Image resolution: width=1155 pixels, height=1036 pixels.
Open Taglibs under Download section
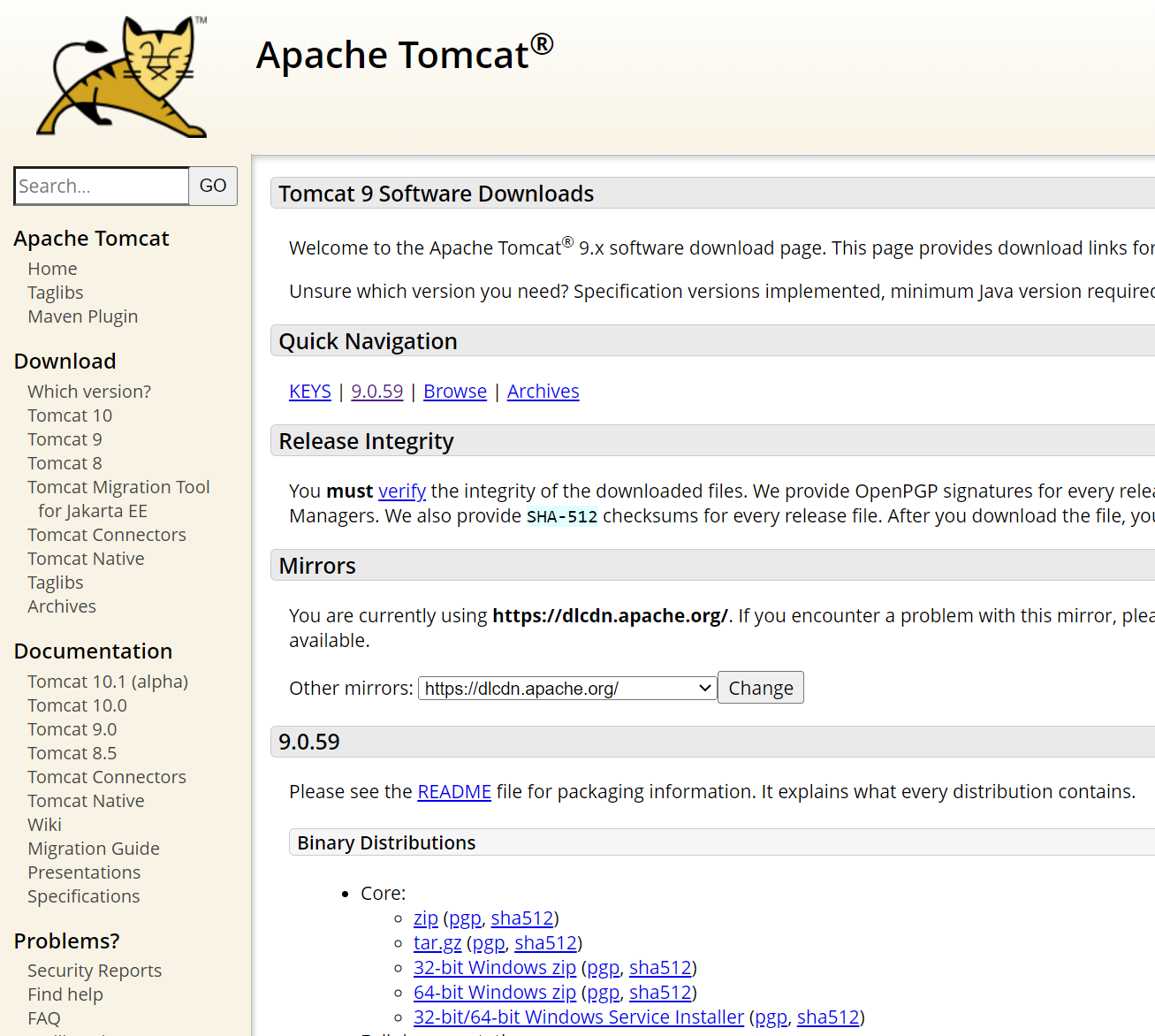pyautogui.click(x=55, y=583)
